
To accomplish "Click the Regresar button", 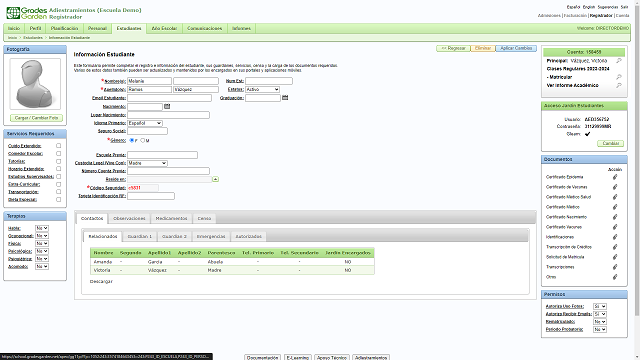I will coord(453,48).
